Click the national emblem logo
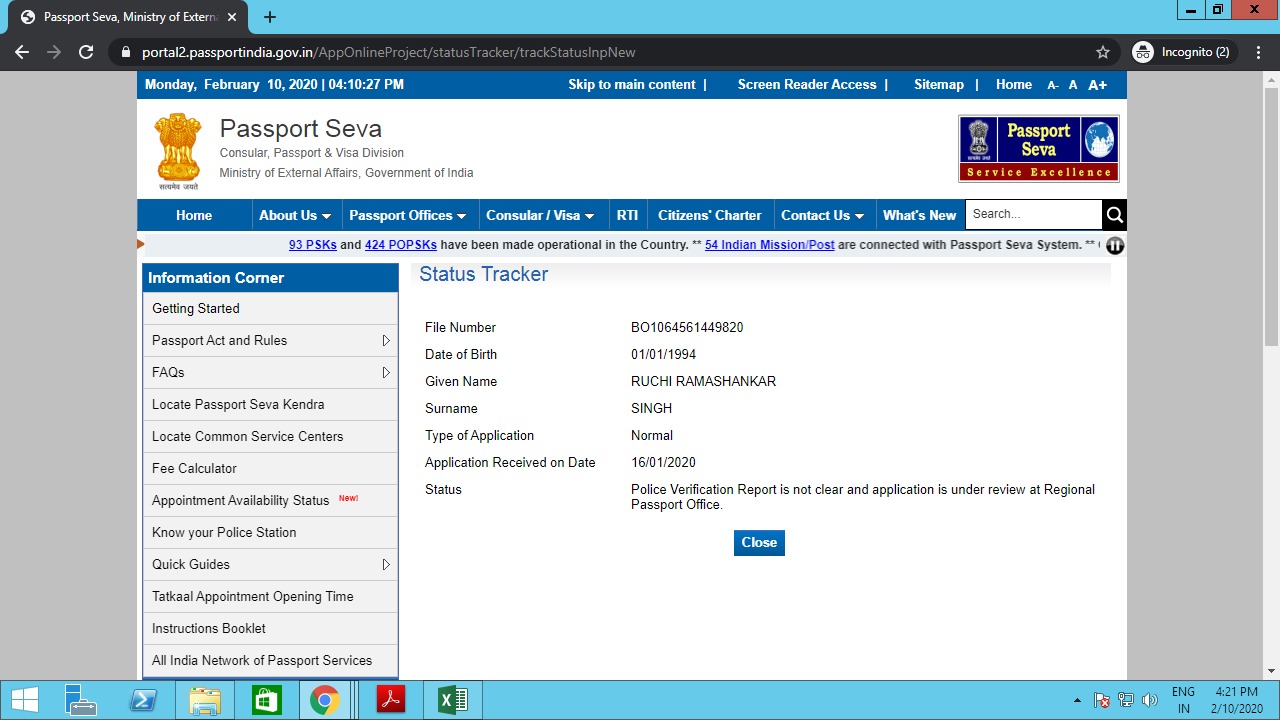1280x720 pixels. (177, 151)
